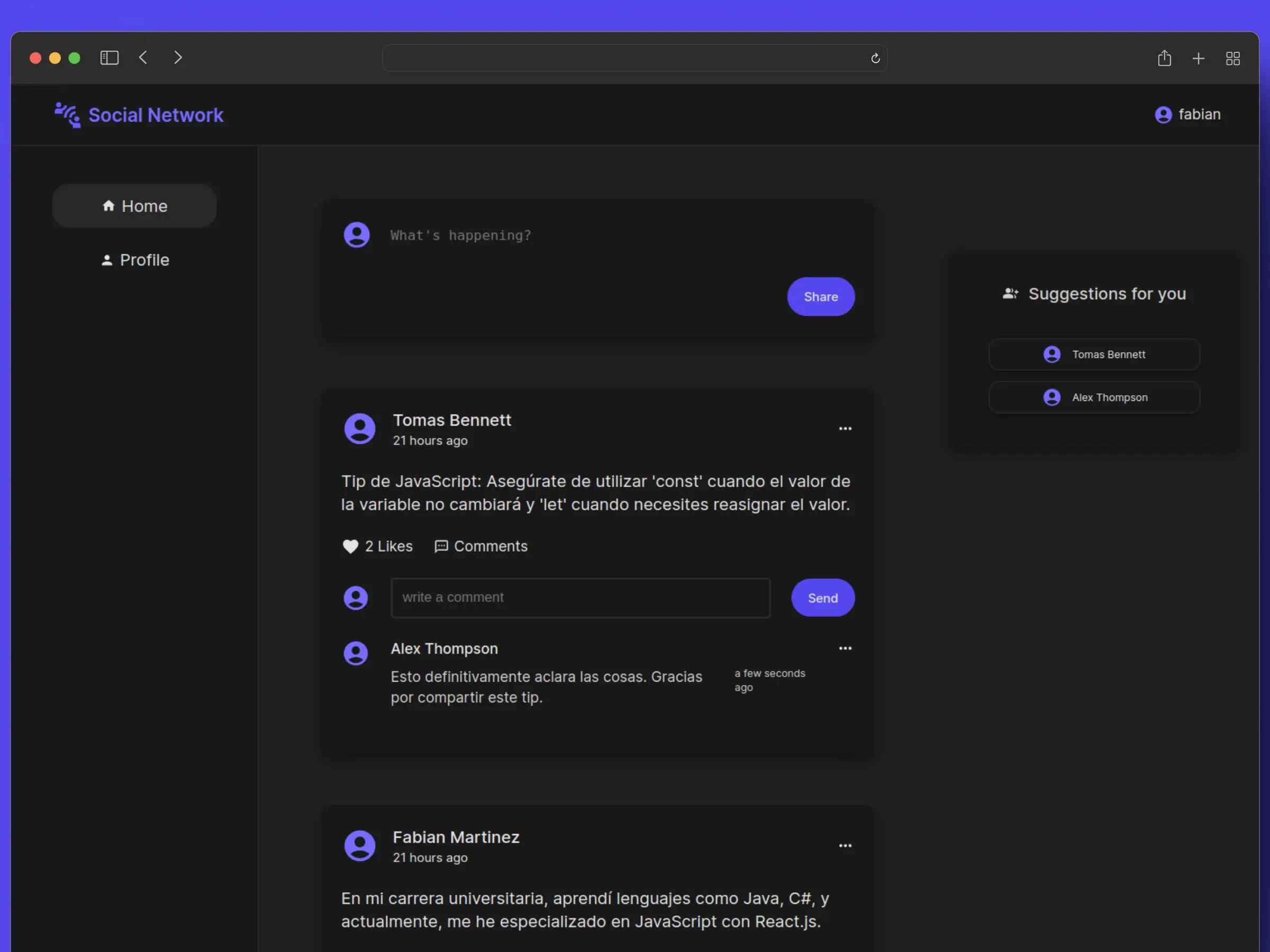
Task: Click the comment bubble icon on Tomas's post
Action: (441, 546)
